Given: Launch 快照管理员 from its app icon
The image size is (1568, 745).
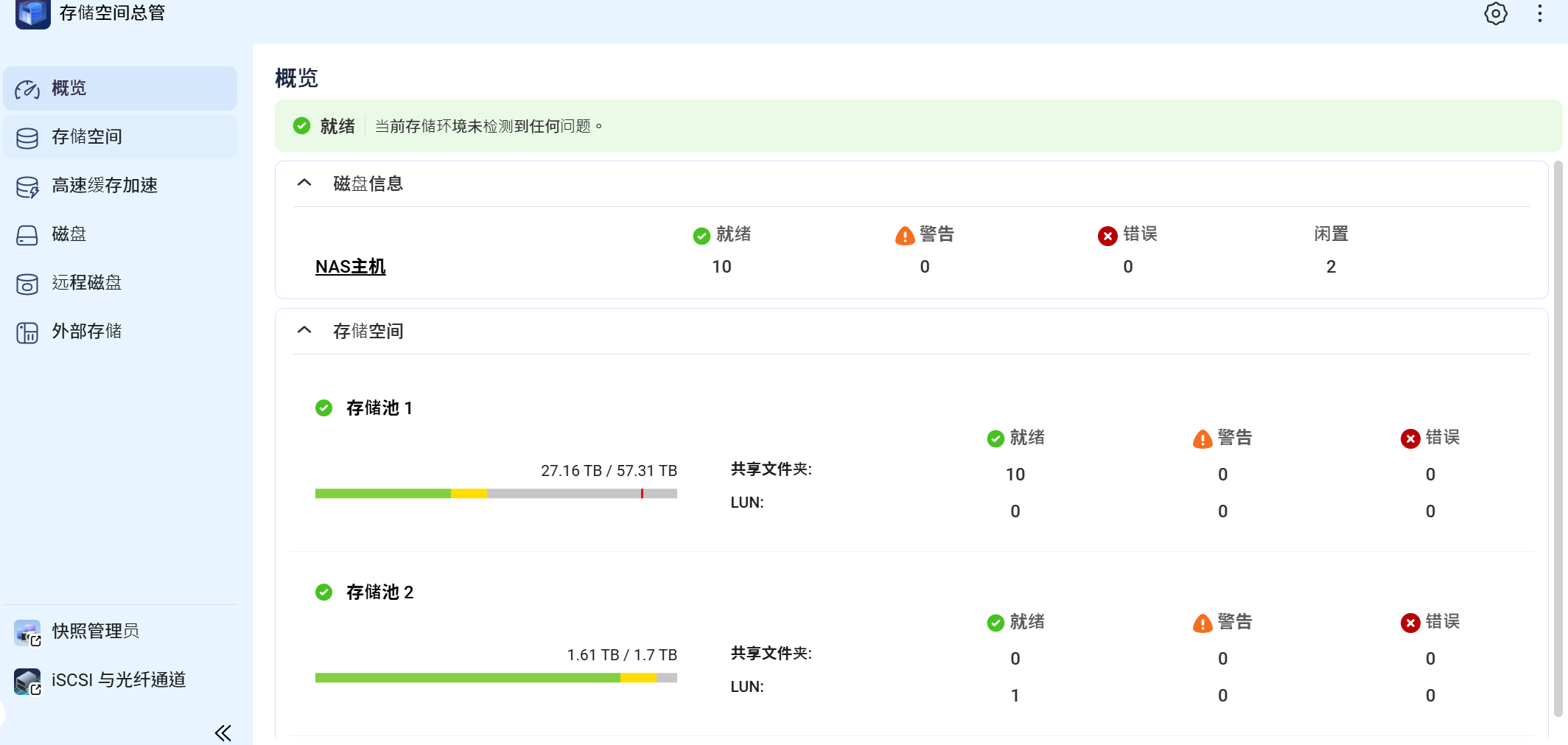Looking at the screenshot, I should 27,632.
